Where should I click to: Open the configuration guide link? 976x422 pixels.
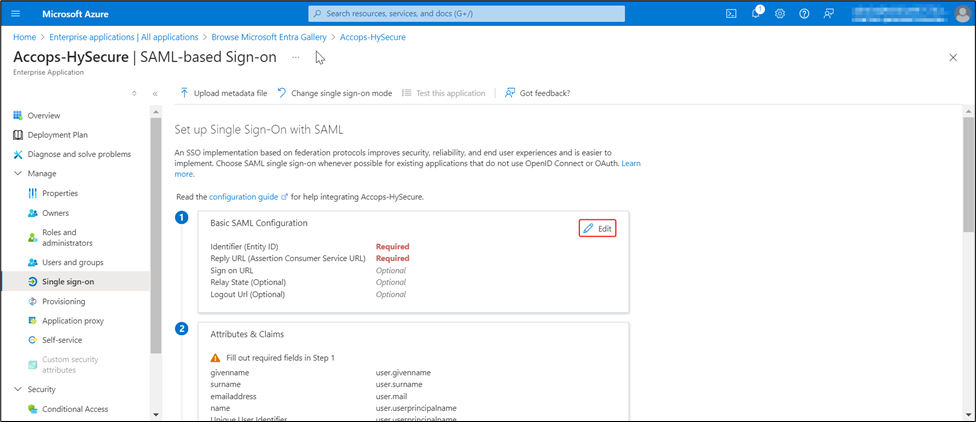(x=244, y=197)
